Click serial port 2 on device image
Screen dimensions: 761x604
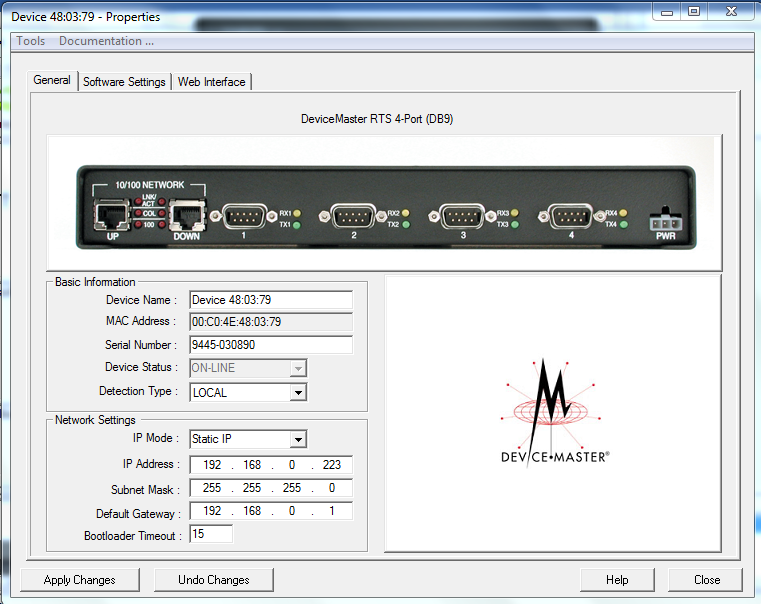(x=353, y=217)
